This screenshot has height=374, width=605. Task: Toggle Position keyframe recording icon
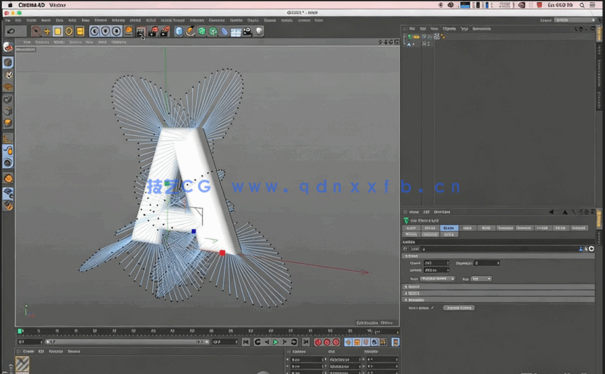click(x=348, y=342)
